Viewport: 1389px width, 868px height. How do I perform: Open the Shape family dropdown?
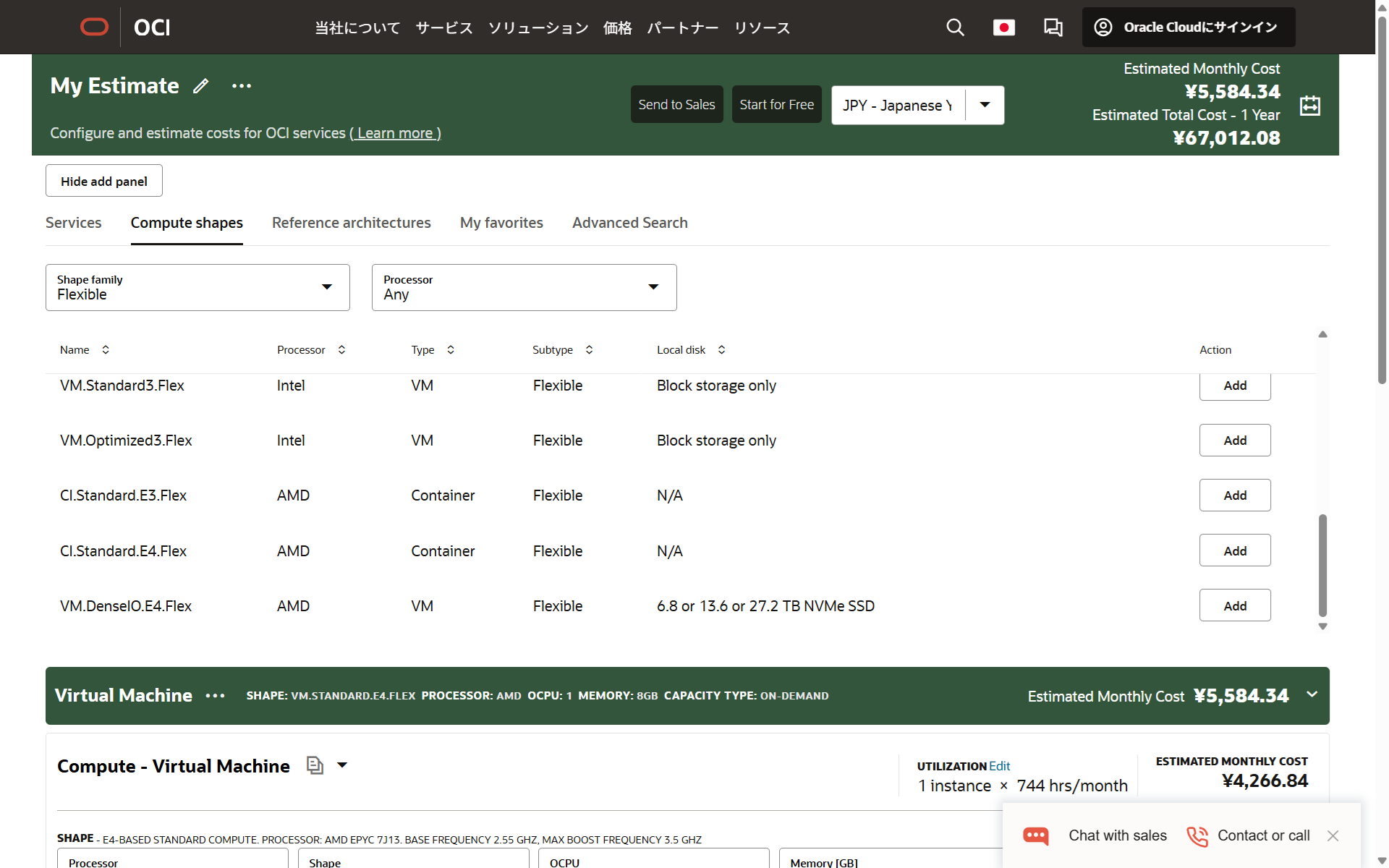point(197,288)
